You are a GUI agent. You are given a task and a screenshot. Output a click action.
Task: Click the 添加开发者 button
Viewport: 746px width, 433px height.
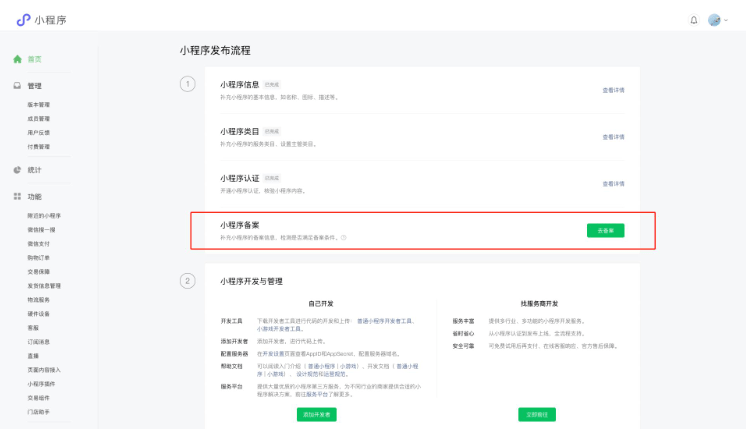315,414
